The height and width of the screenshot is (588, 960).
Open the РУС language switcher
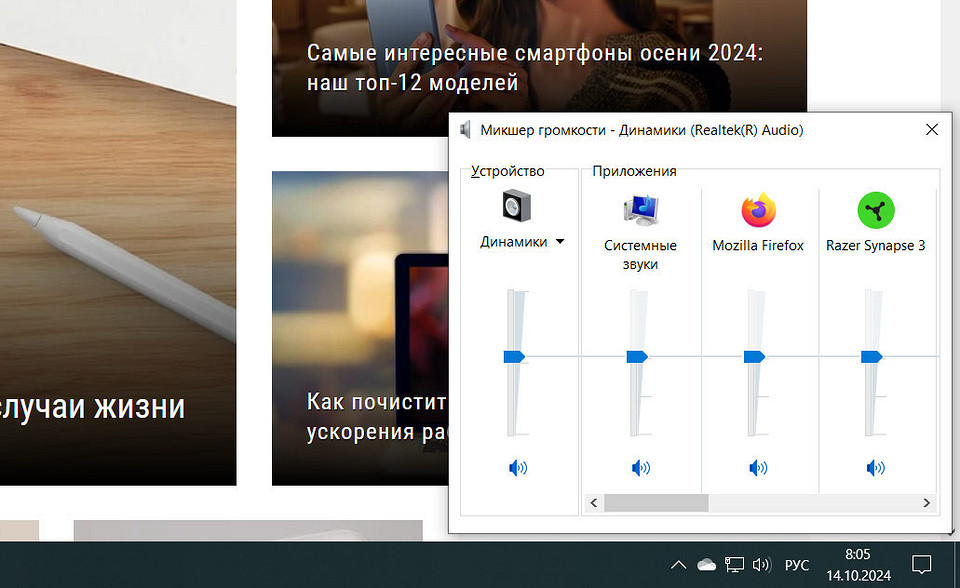[795, 563]
